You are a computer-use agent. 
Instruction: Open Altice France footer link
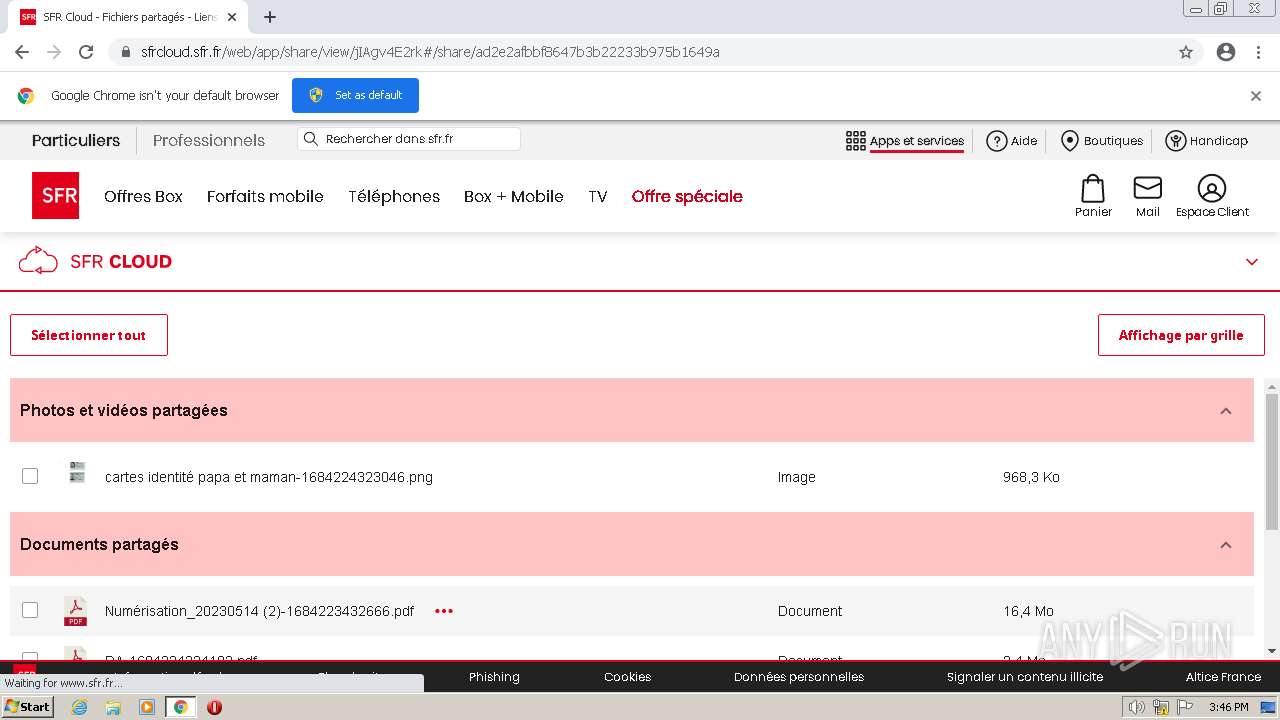1223,677
